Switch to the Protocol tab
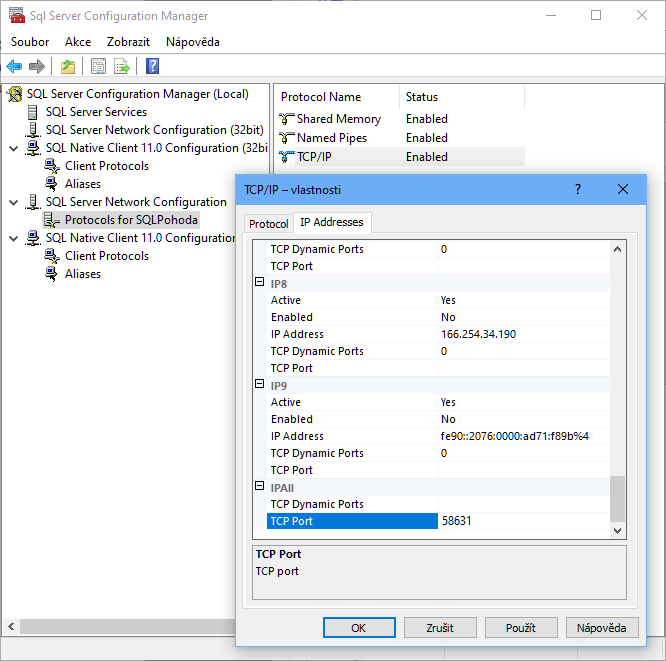This screenshot has width=666, height=661. pyautogui.click(x=268, y=223)
